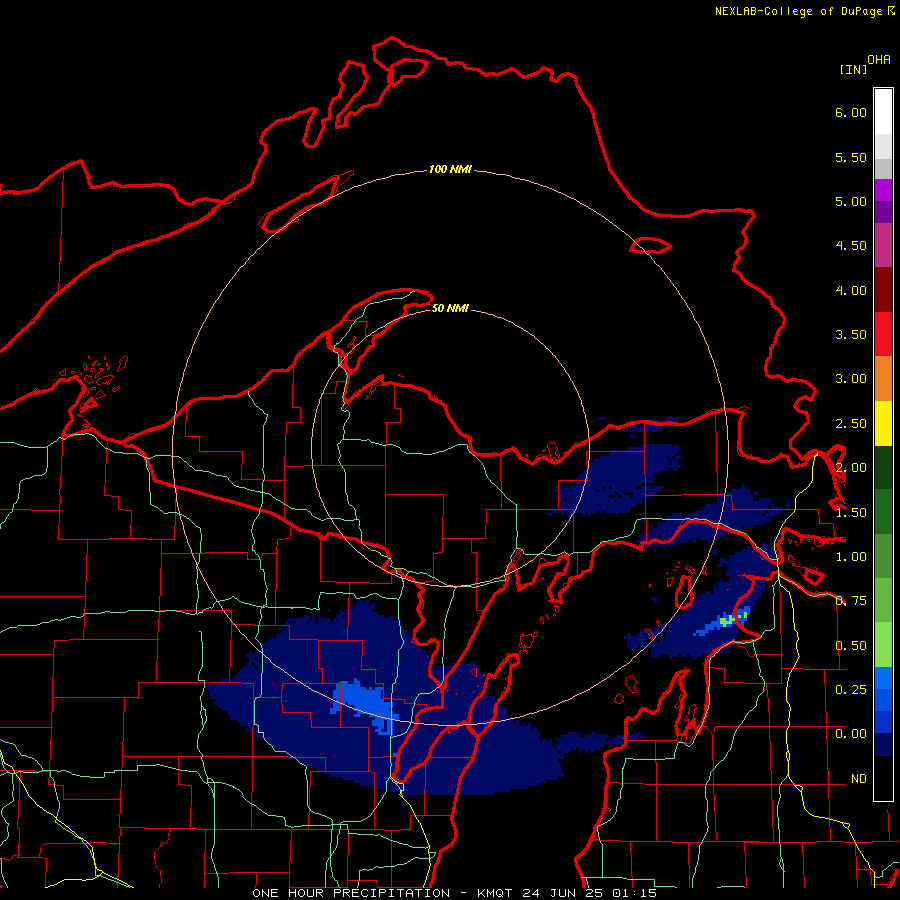Click the 1.50 legend value
900x900 pixels.
[x=851, y=513]
